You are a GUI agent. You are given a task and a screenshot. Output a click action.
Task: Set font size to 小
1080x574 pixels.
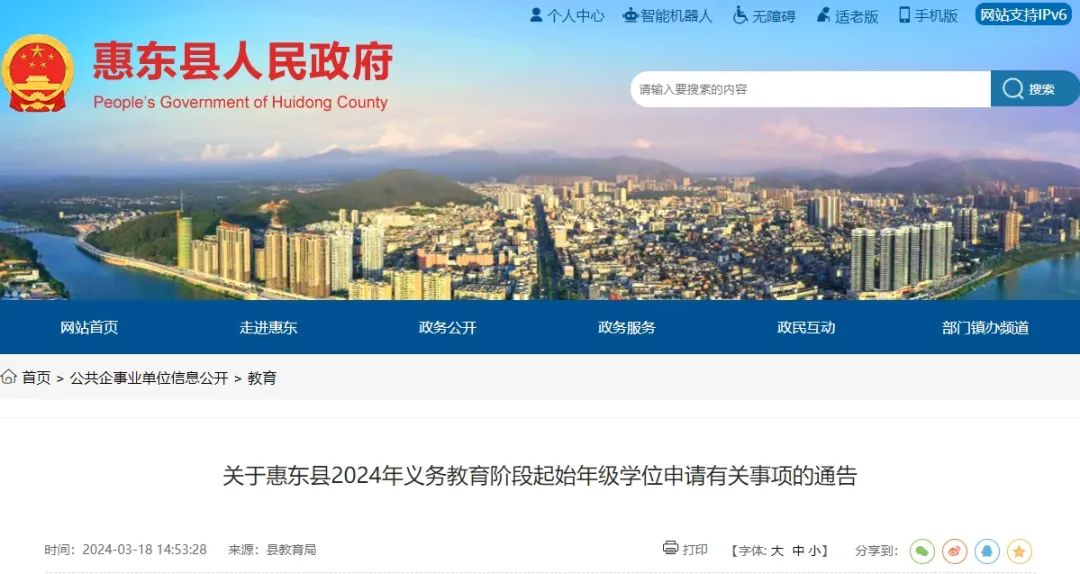pos(816,551)
